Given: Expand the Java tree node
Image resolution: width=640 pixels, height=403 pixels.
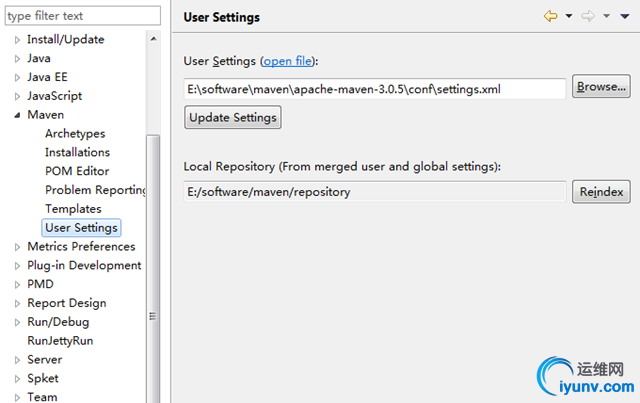Looking at the screenshot, I should (17, 58).
